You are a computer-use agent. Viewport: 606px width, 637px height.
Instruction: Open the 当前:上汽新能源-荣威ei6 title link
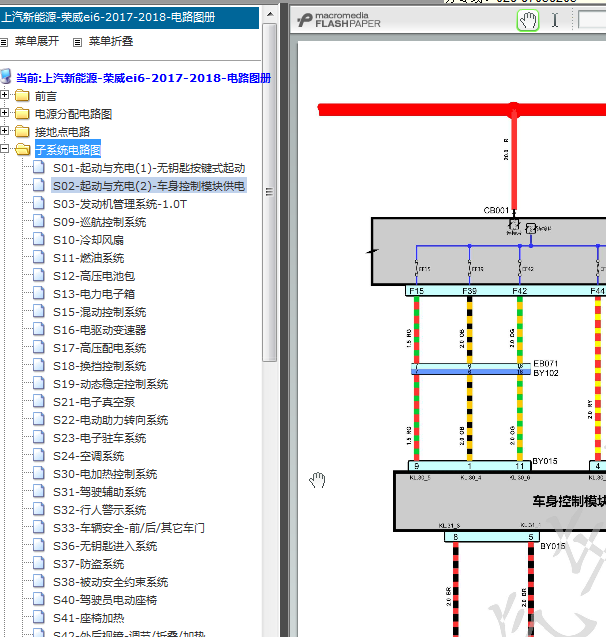143,78
